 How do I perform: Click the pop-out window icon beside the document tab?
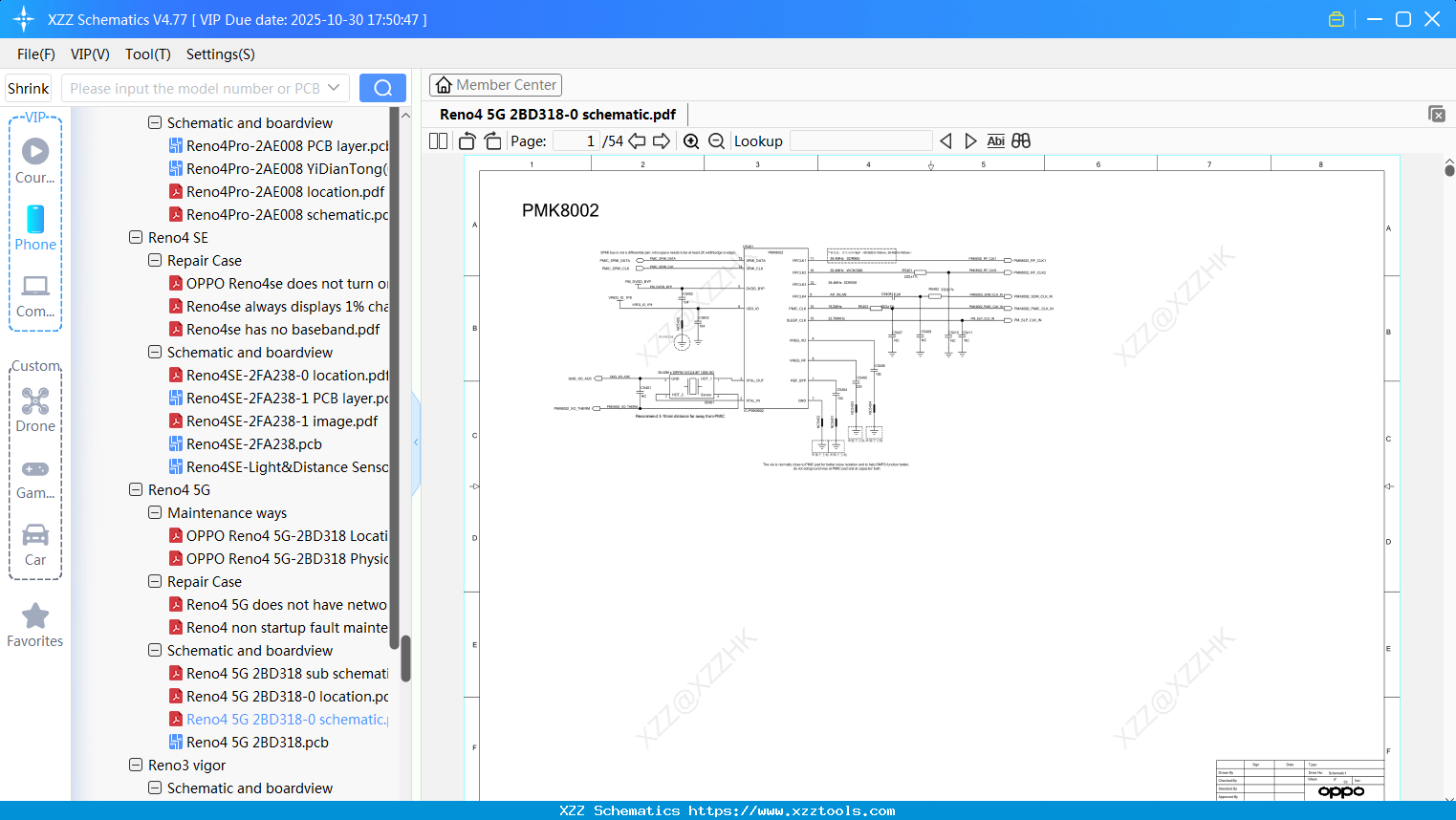[x=1436, y=114]
